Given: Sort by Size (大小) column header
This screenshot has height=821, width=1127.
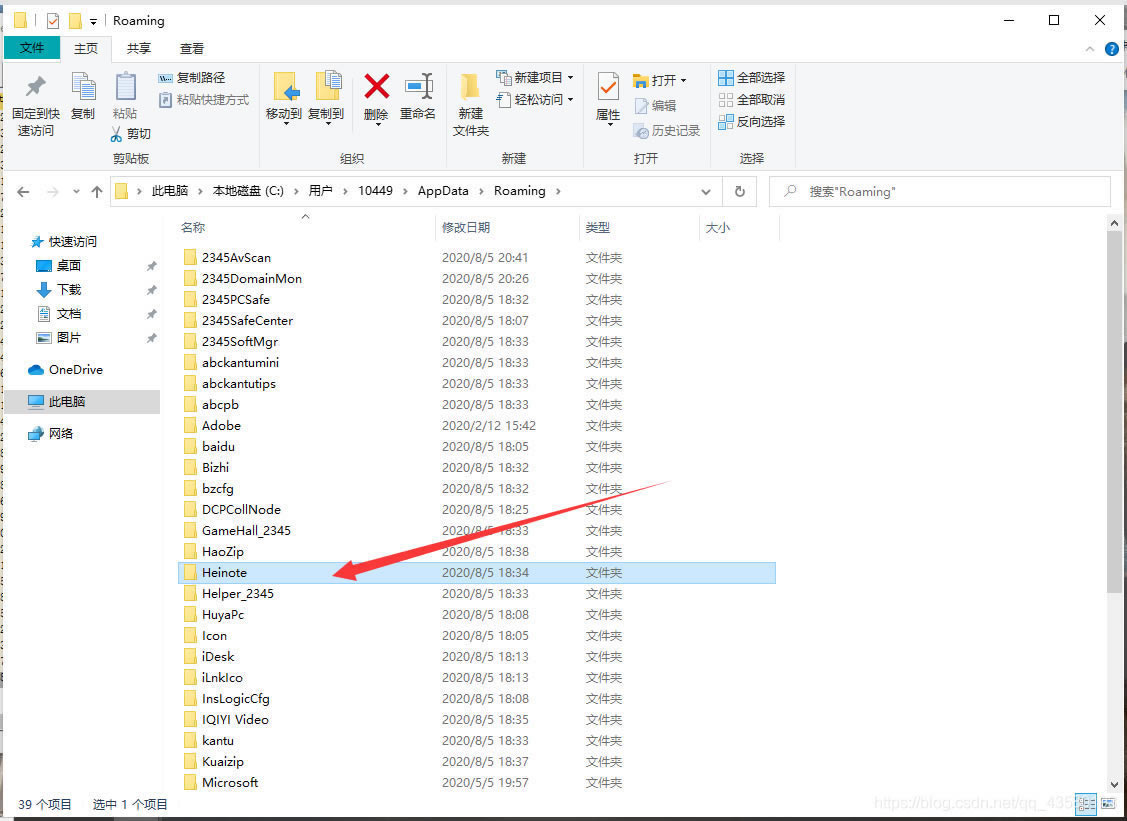Looking at the screenshot, I should tap(740, 228).
